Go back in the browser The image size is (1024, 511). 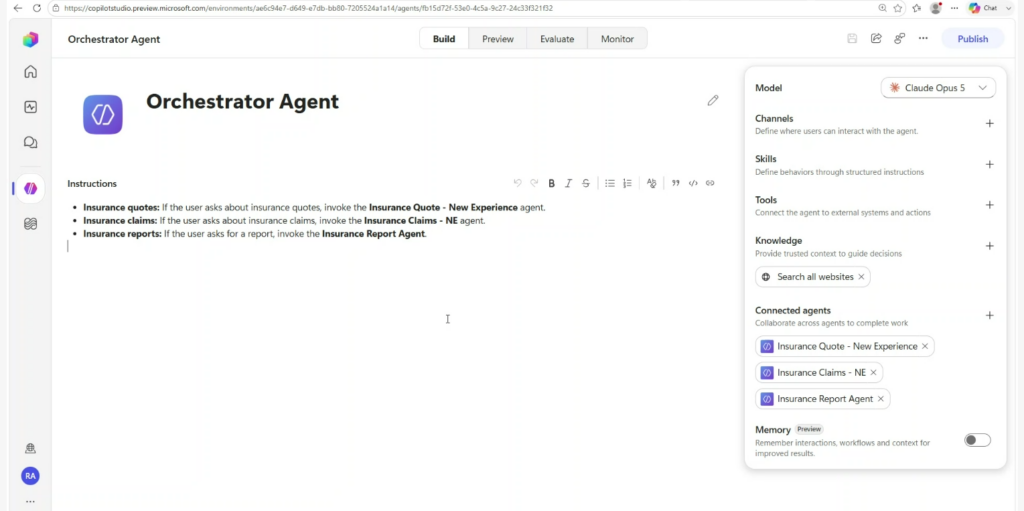click(18, 8)
